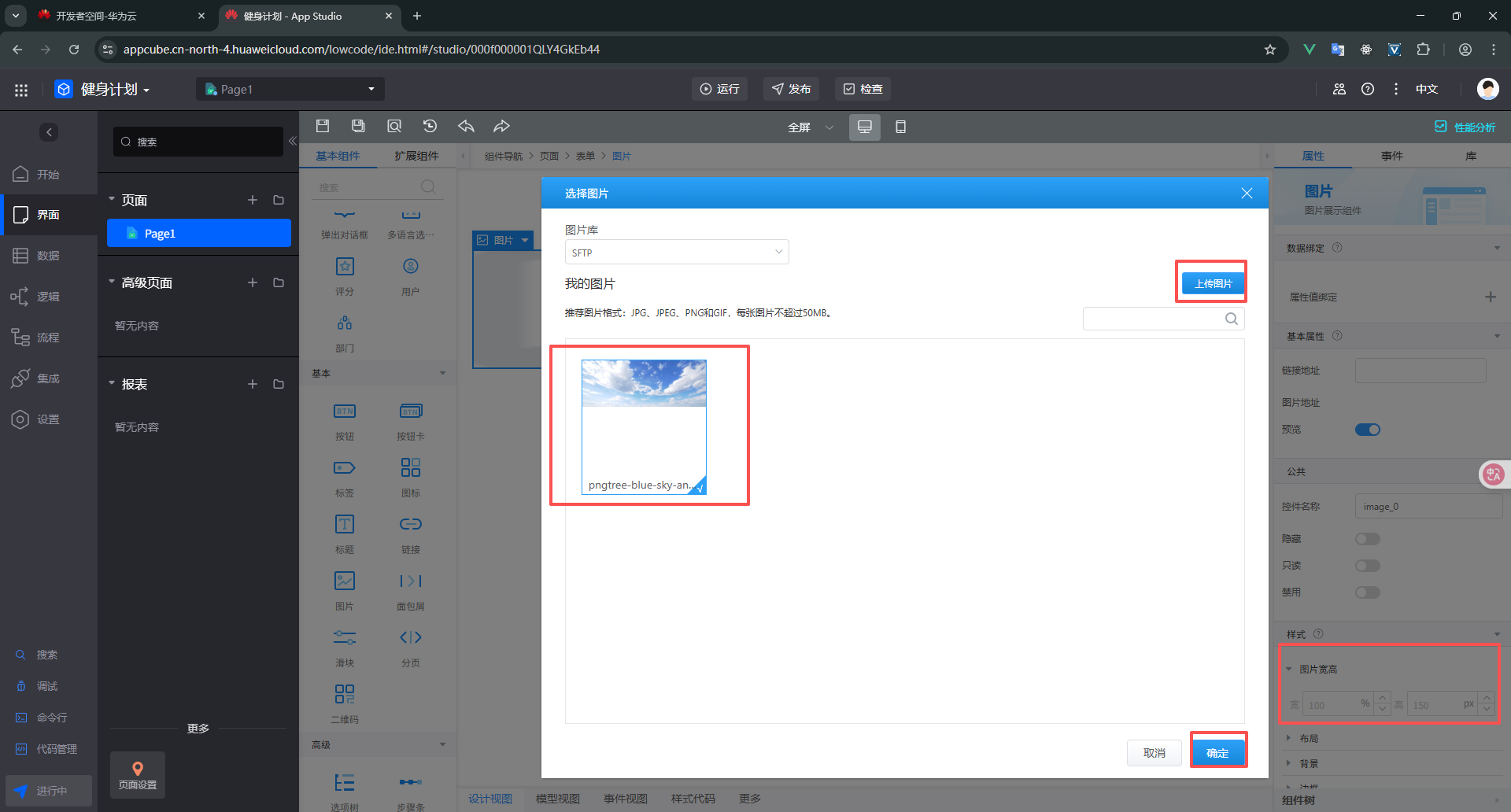This screenshot has width=1511, height=812.
Task: Expand the 布局 style section
Action: click(1308, 738)
